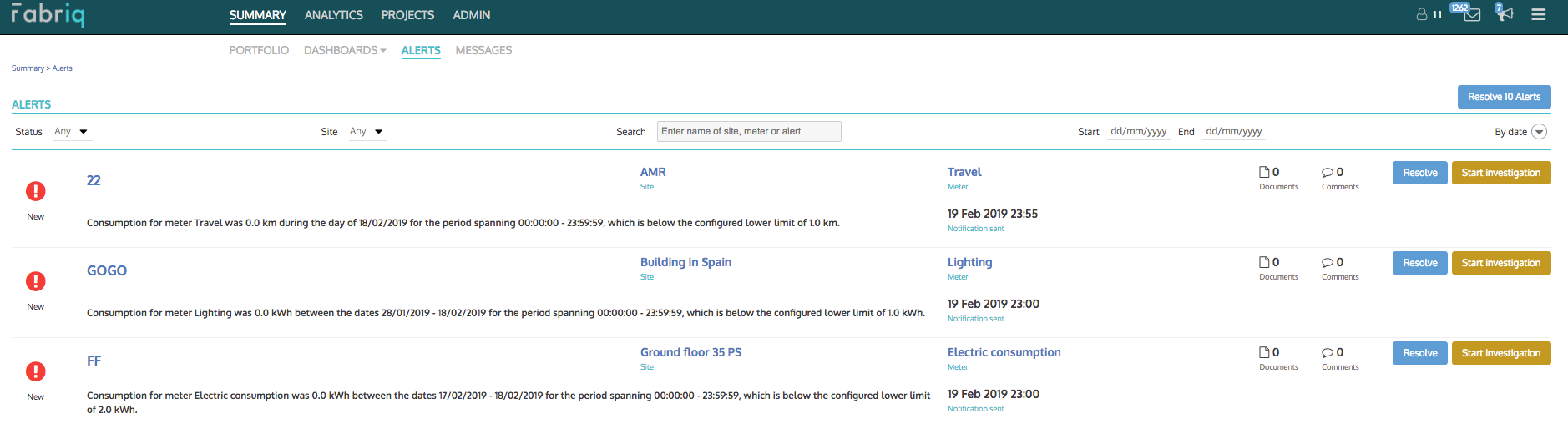Image resolution: width=1568 pixels, height=424 pixels.
Task: Open the alert titled GOGO
Action: [x=107, y=270]
